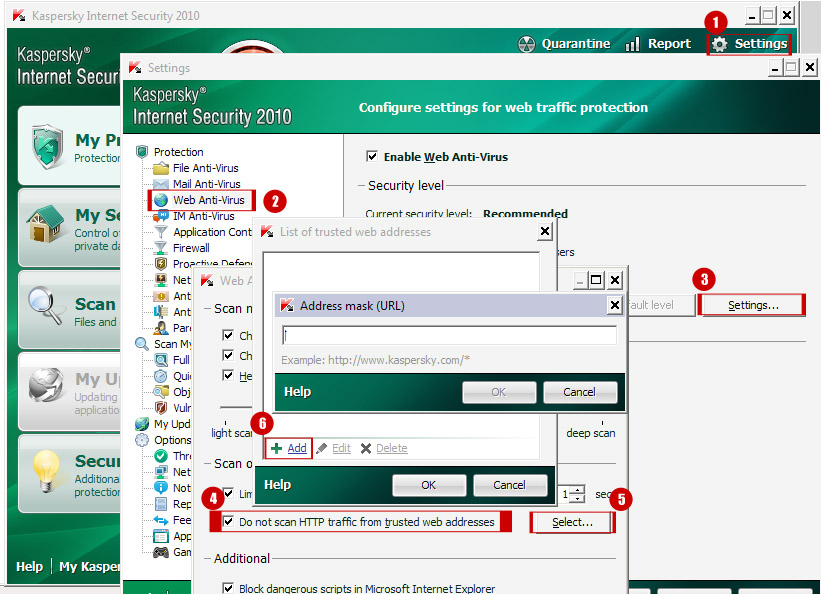Click the Full Scan icon in tree

[x=161, y=360]
